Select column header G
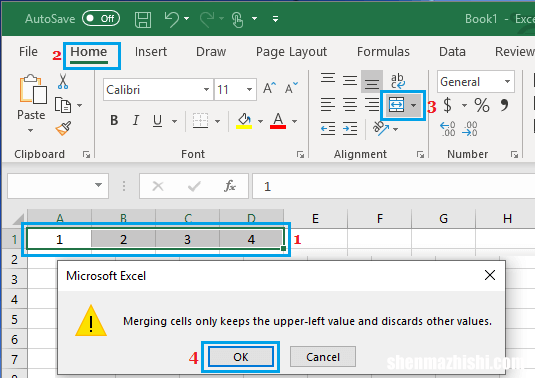 [x=443, y=218]
